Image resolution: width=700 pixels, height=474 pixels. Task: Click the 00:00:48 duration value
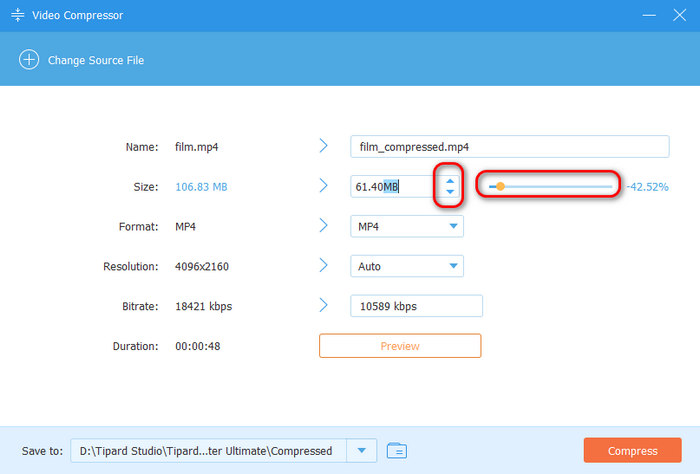click(198, 346)
